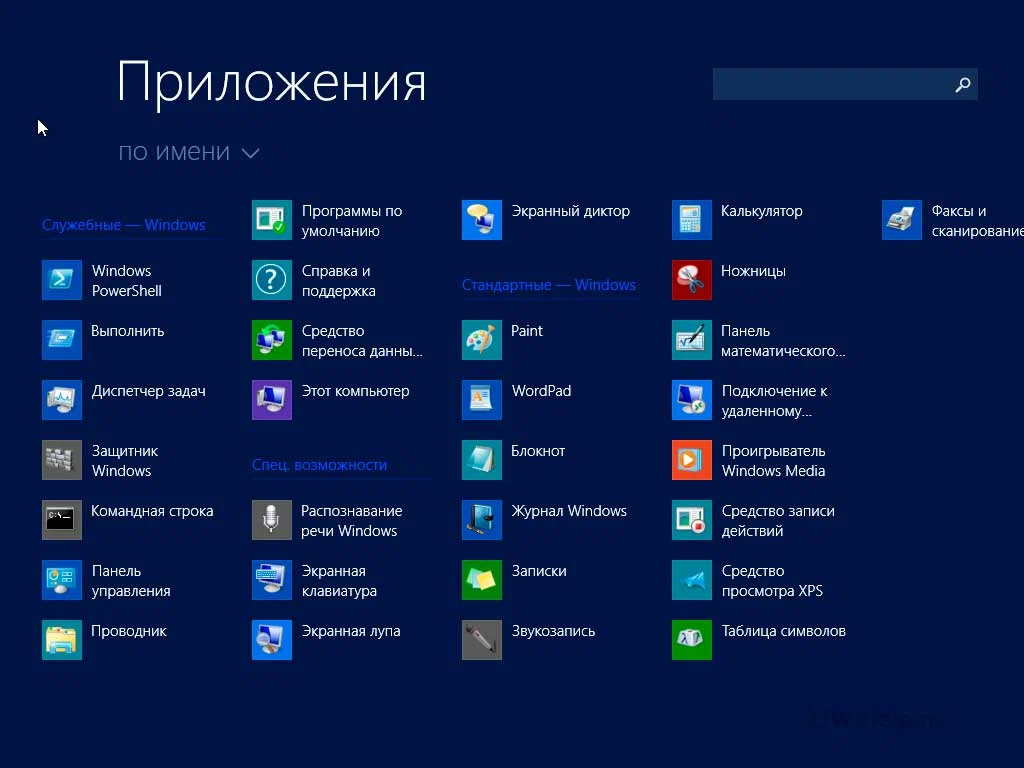Screen dimensions: 1024x768
Task: Click the 'Этот компьютер' label text
Action: coord(355,391)
